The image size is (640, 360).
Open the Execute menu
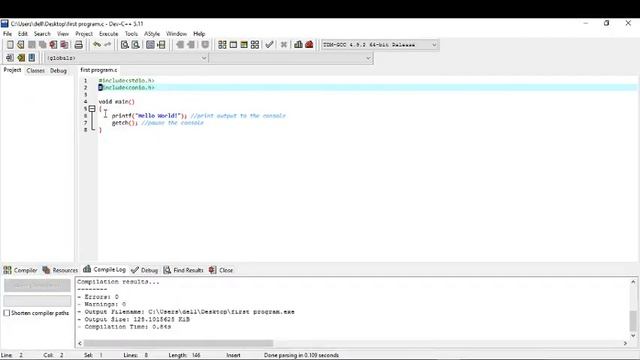click(x=109, y=34)
